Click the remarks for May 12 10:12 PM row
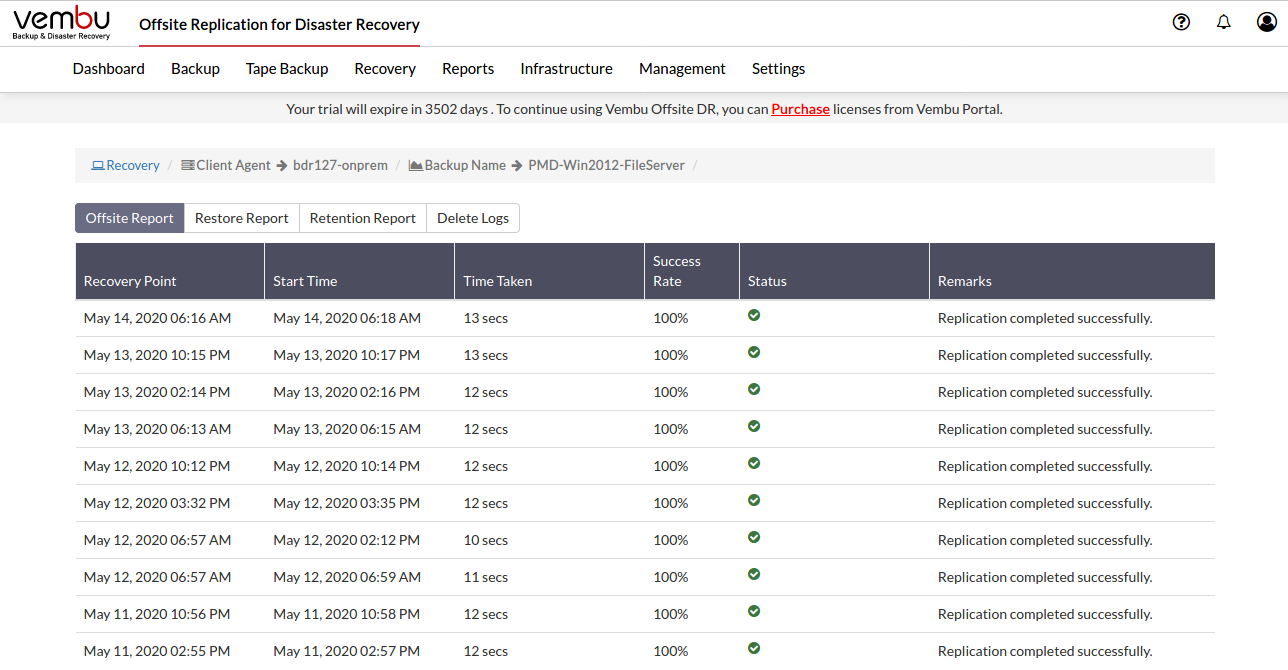1288x670 pixels. point(1045,466)
